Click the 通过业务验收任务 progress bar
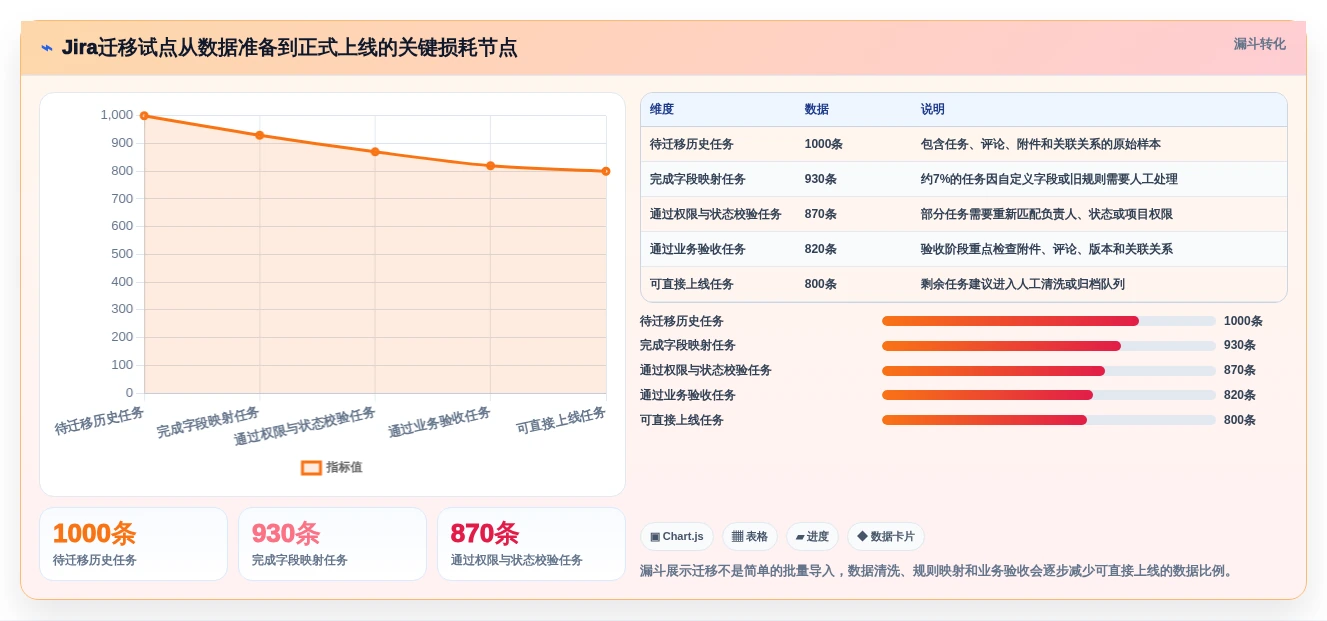Viewport: 1327px width, 621px height. (x=1049, y=395)
